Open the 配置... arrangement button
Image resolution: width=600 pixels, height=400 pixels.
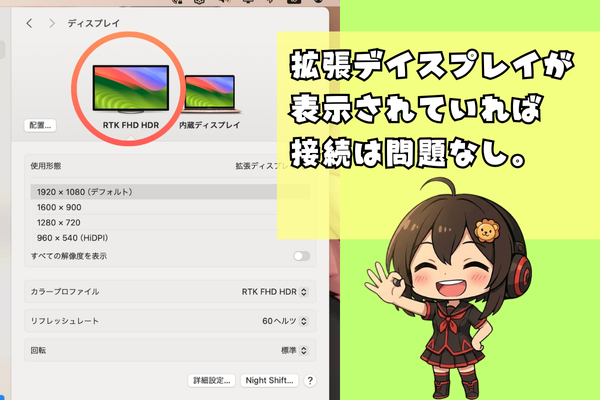[40, 125]
